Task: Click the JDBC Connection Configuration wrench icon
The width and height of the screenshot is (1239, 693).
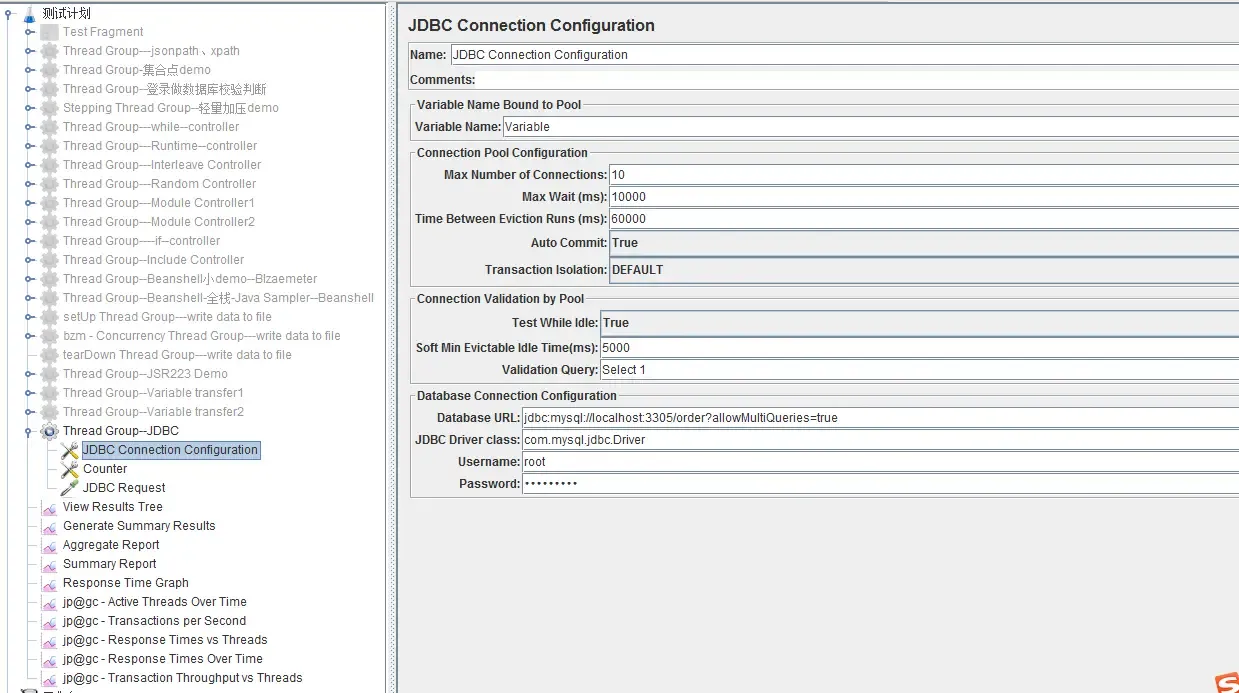Action: (69, 451)
